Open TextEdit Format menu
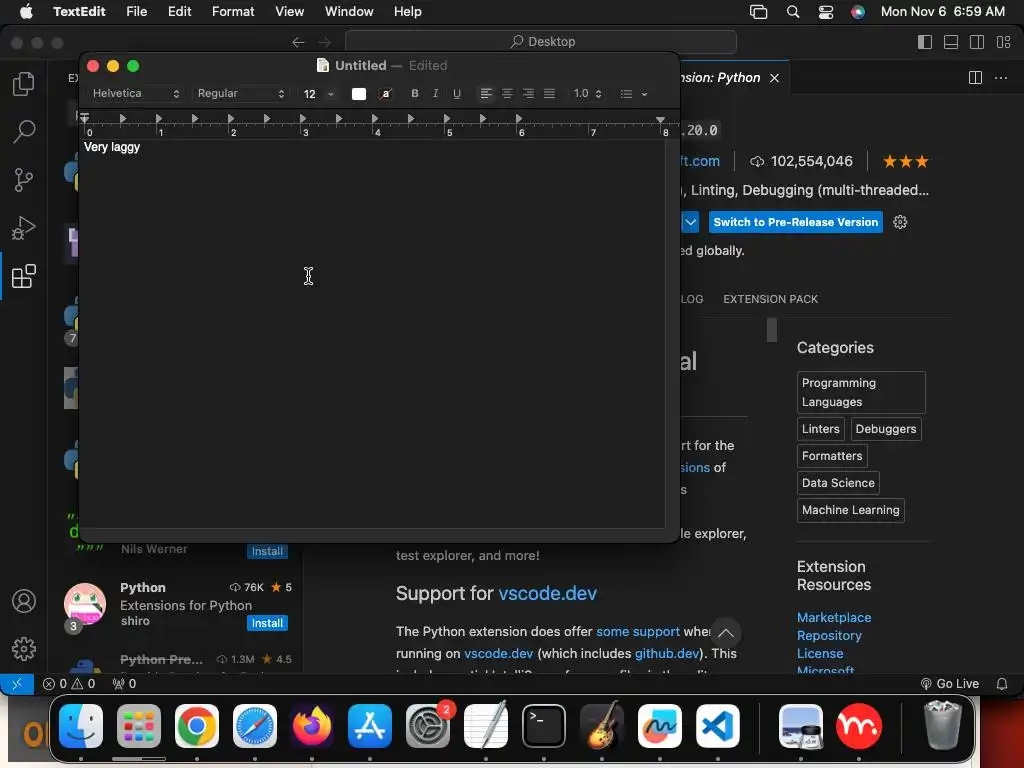This screenshot has height=768, width=1024. [x=233, y=11]
